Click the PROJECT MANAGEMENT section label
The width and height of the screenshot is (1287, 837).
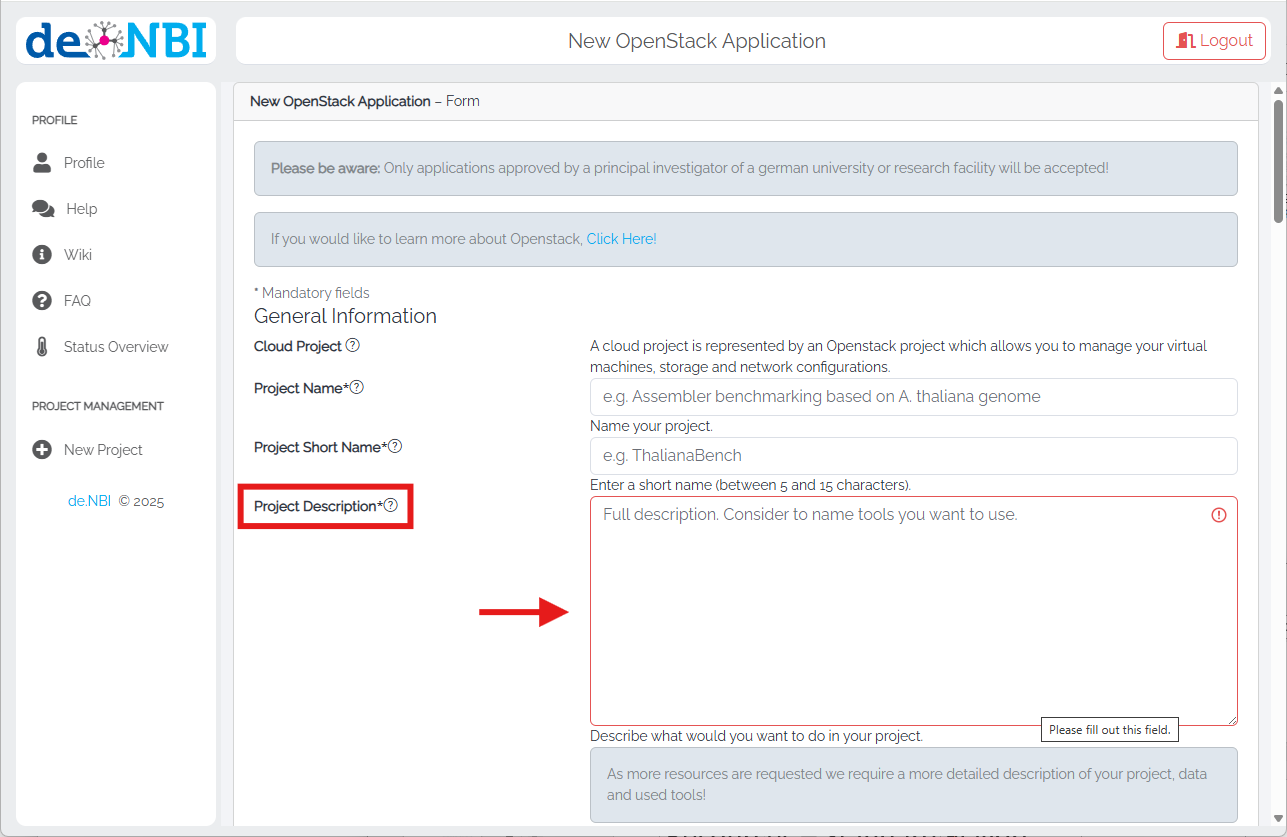click(x=98, y=406)
